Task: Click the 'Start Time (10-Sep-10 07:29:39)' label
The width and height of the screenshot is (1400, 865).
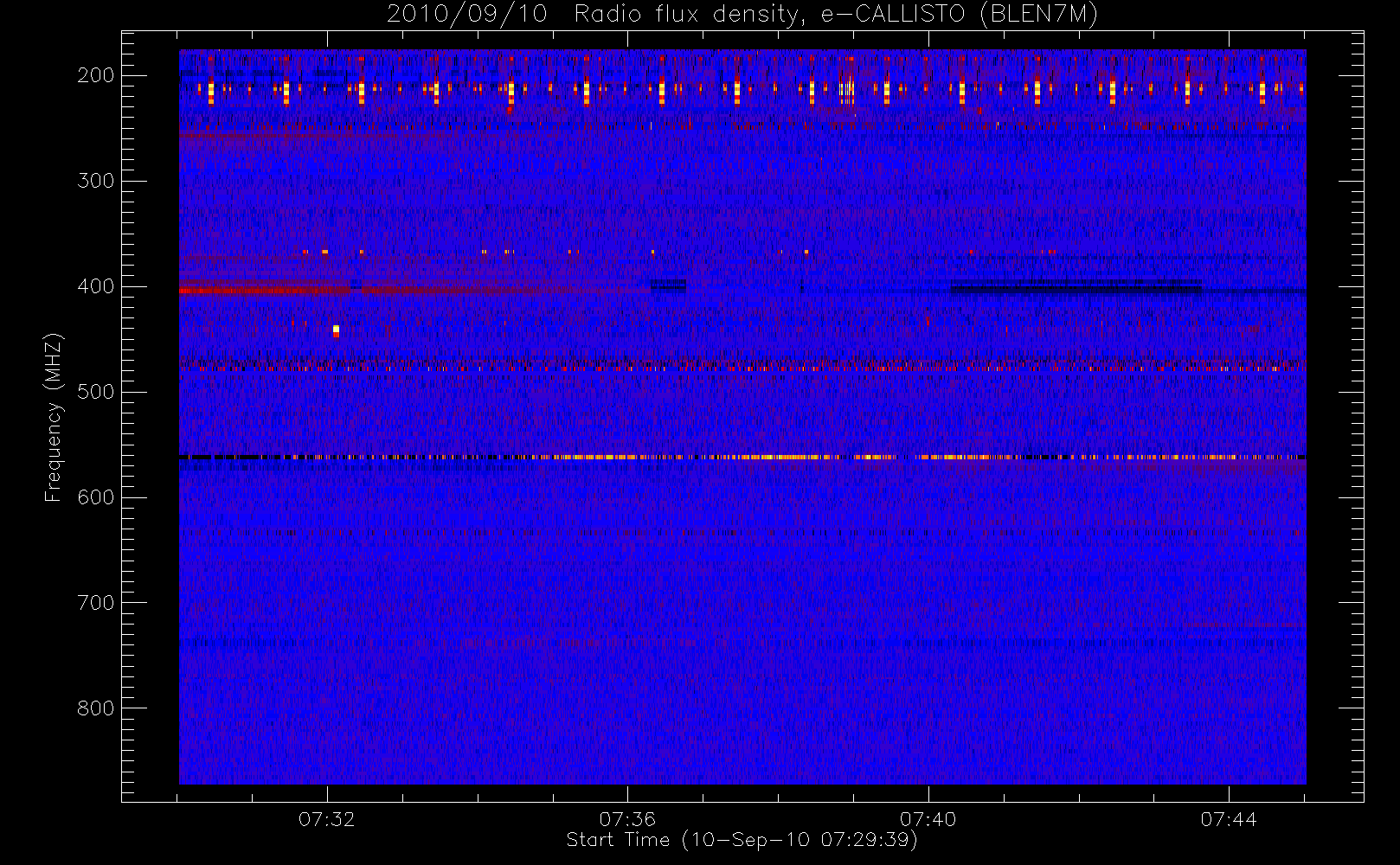Action: (742, 840)
